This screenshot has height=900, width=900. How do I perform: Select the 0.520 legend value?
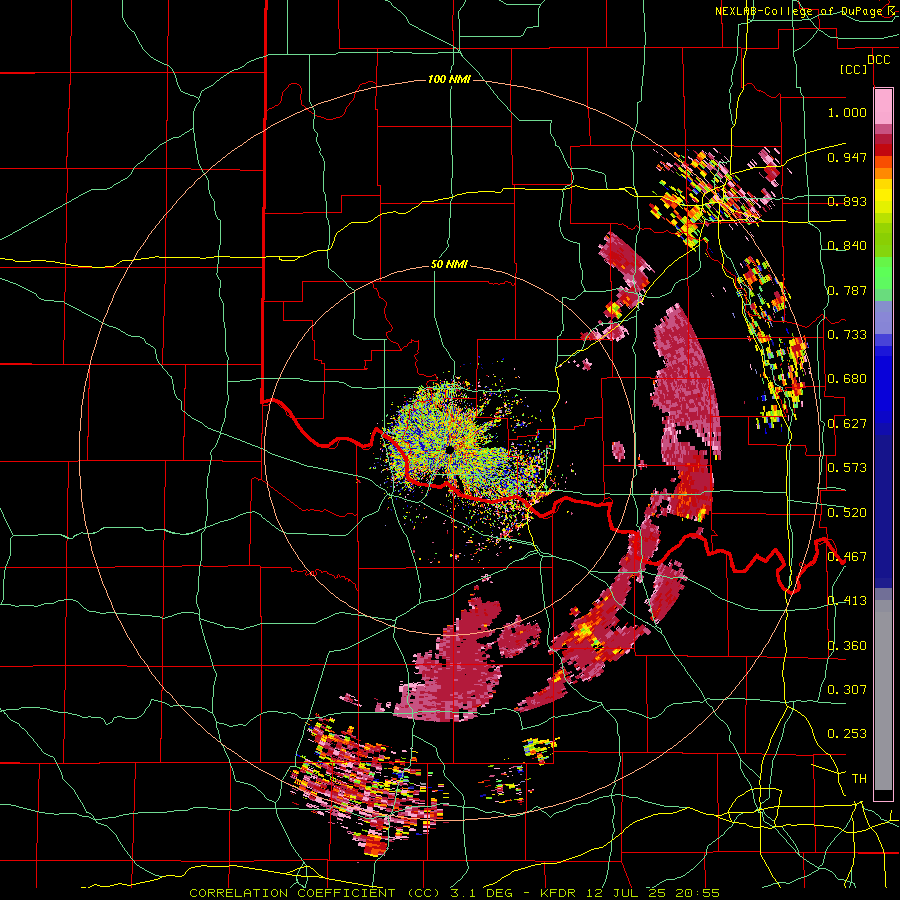pyautogui.click(x=847, y=513)
